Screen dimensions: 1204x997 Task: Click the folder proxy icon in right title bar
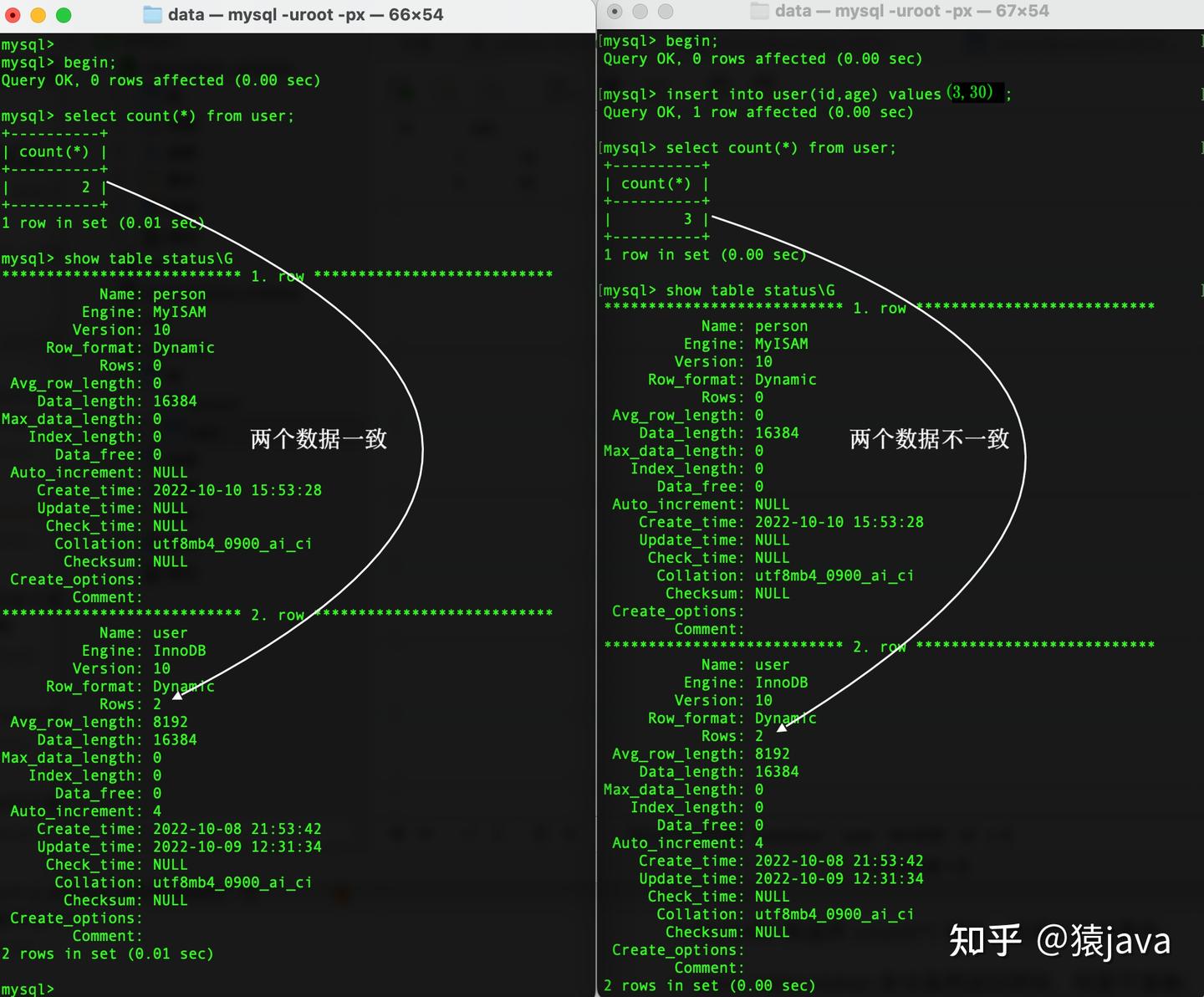[759, 11]
